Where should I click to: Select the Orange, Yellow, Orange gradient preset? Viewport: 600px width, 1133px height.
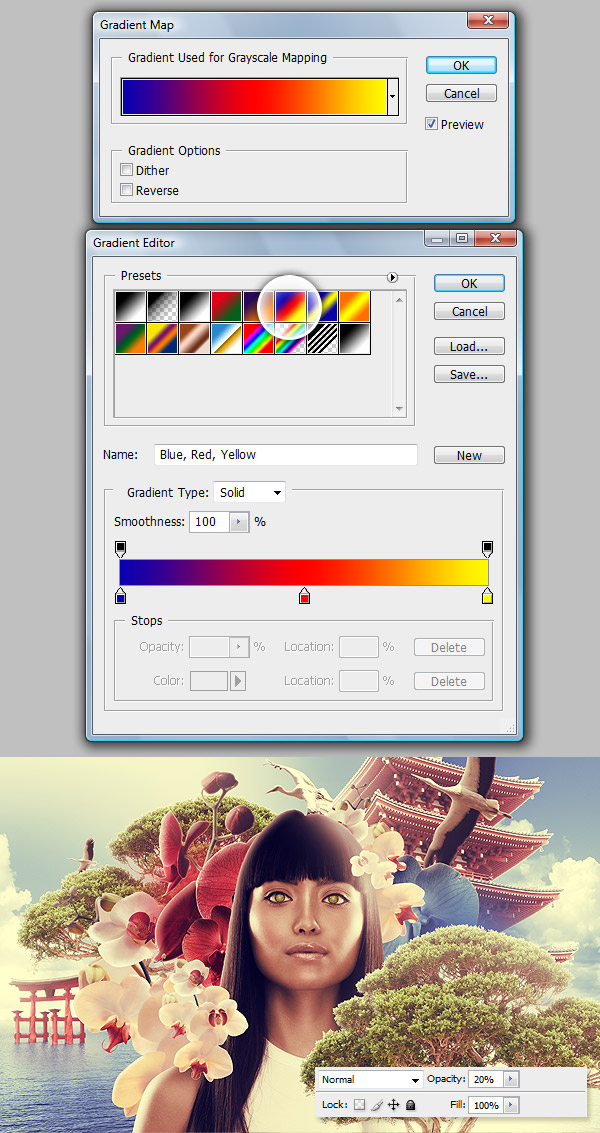pyautogui.click(x=354, y=306)
